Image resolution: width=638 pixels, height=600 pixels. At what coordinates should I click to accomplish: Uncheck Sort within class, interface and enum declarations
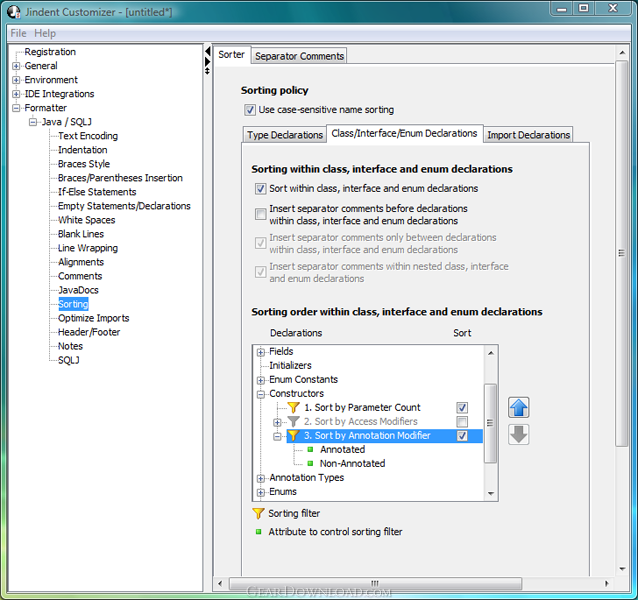coord(260,188)
